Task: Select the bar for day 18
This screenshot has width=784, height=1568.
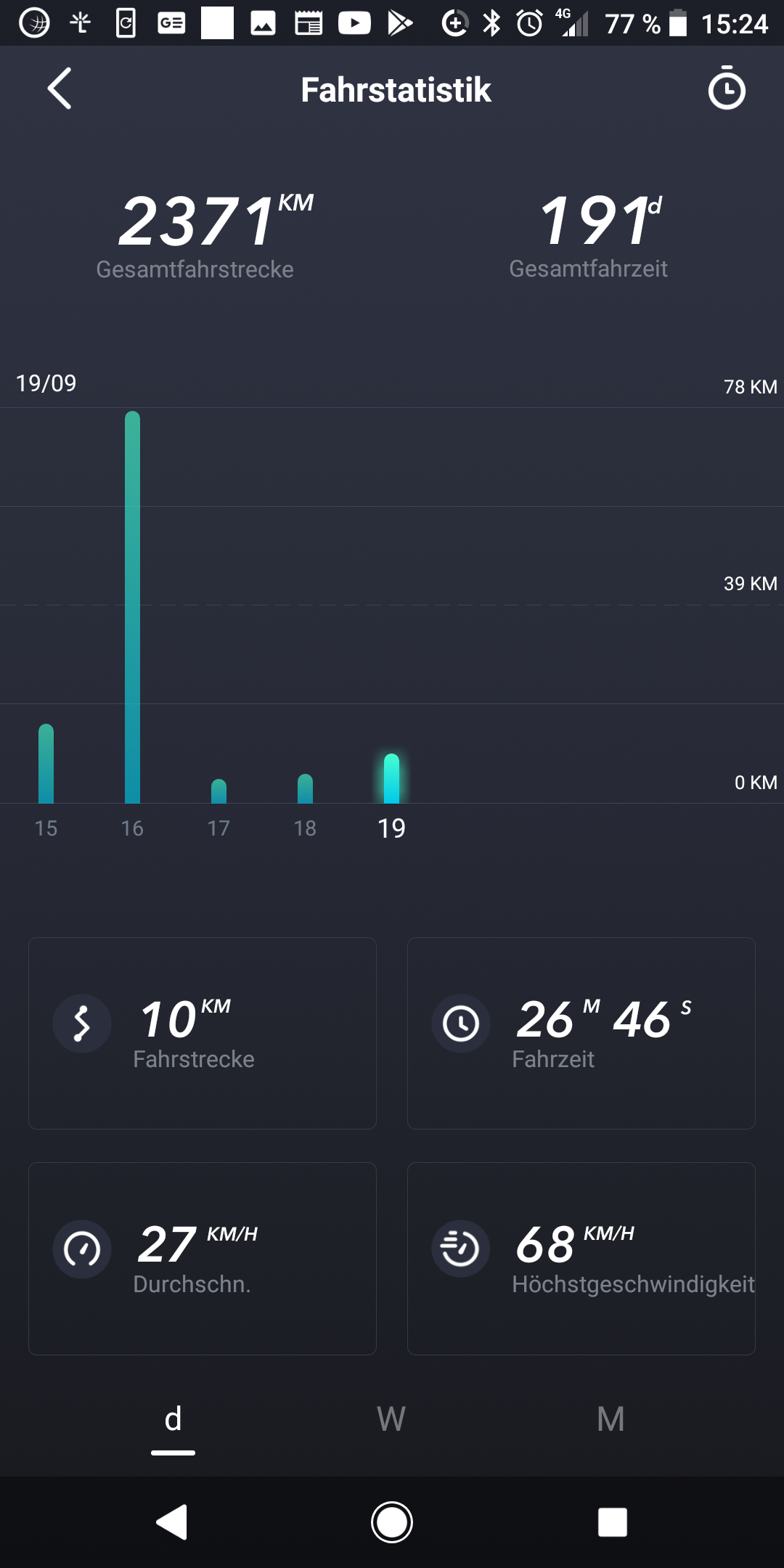Action: point(305,789)
